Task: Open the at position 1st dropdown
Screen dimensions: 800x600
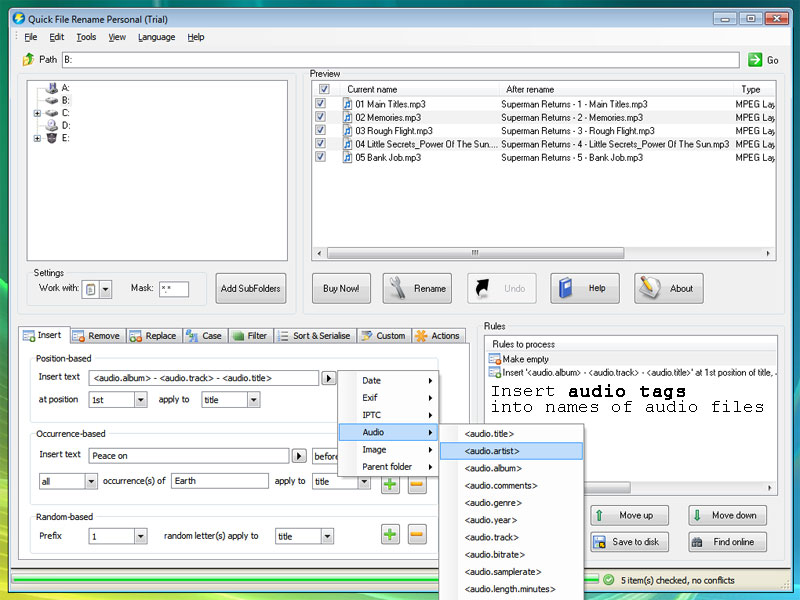Action: coord(139,400)
